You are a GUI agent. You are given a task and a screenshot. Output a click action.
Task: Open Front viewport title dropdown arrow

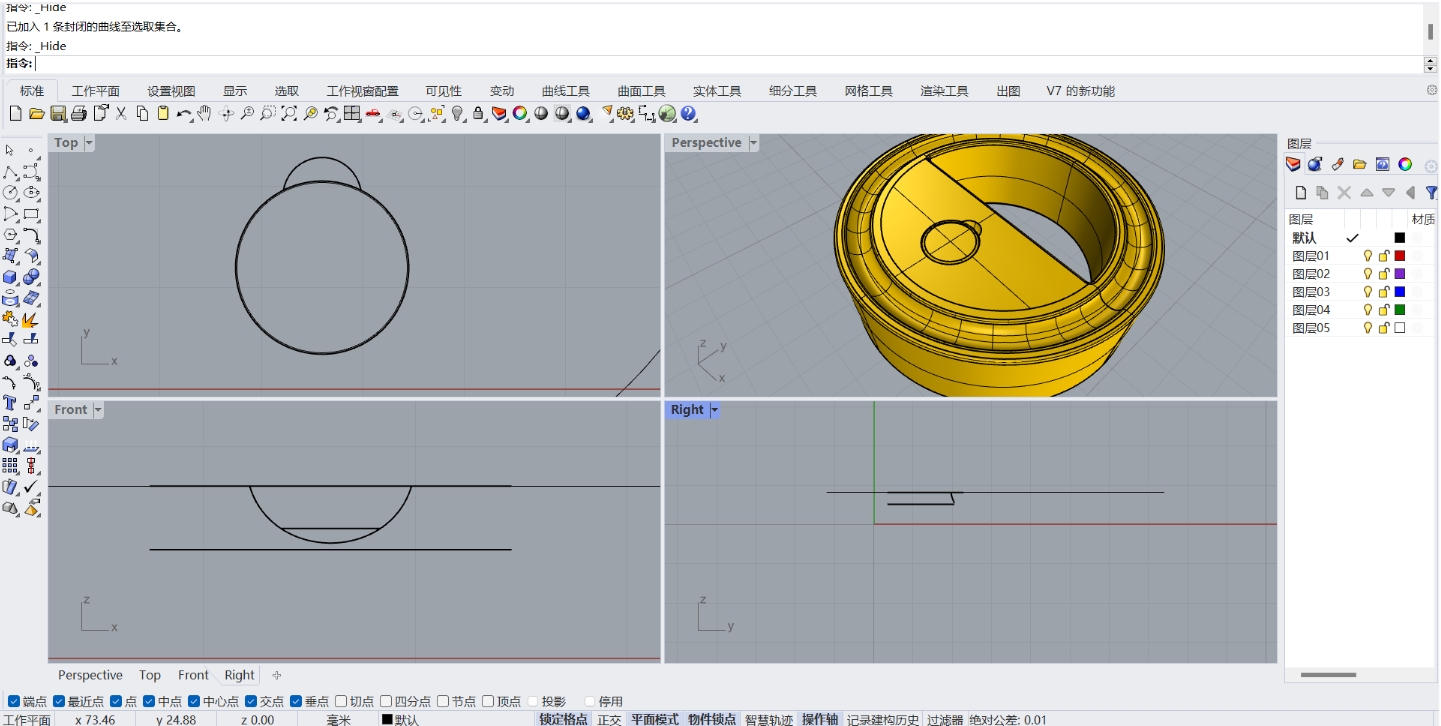click(x=98, y=410)
